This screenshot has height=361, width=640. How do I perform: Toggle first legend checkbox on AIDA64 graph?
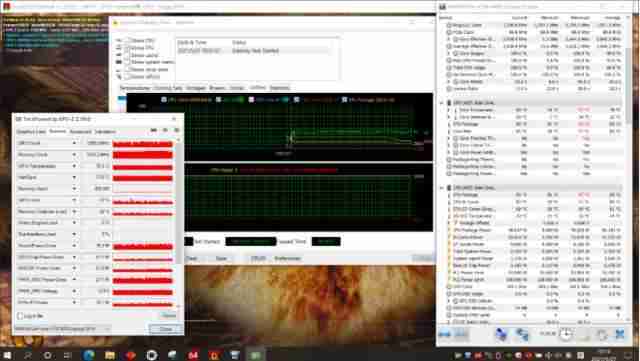click(x=164, y=100)
